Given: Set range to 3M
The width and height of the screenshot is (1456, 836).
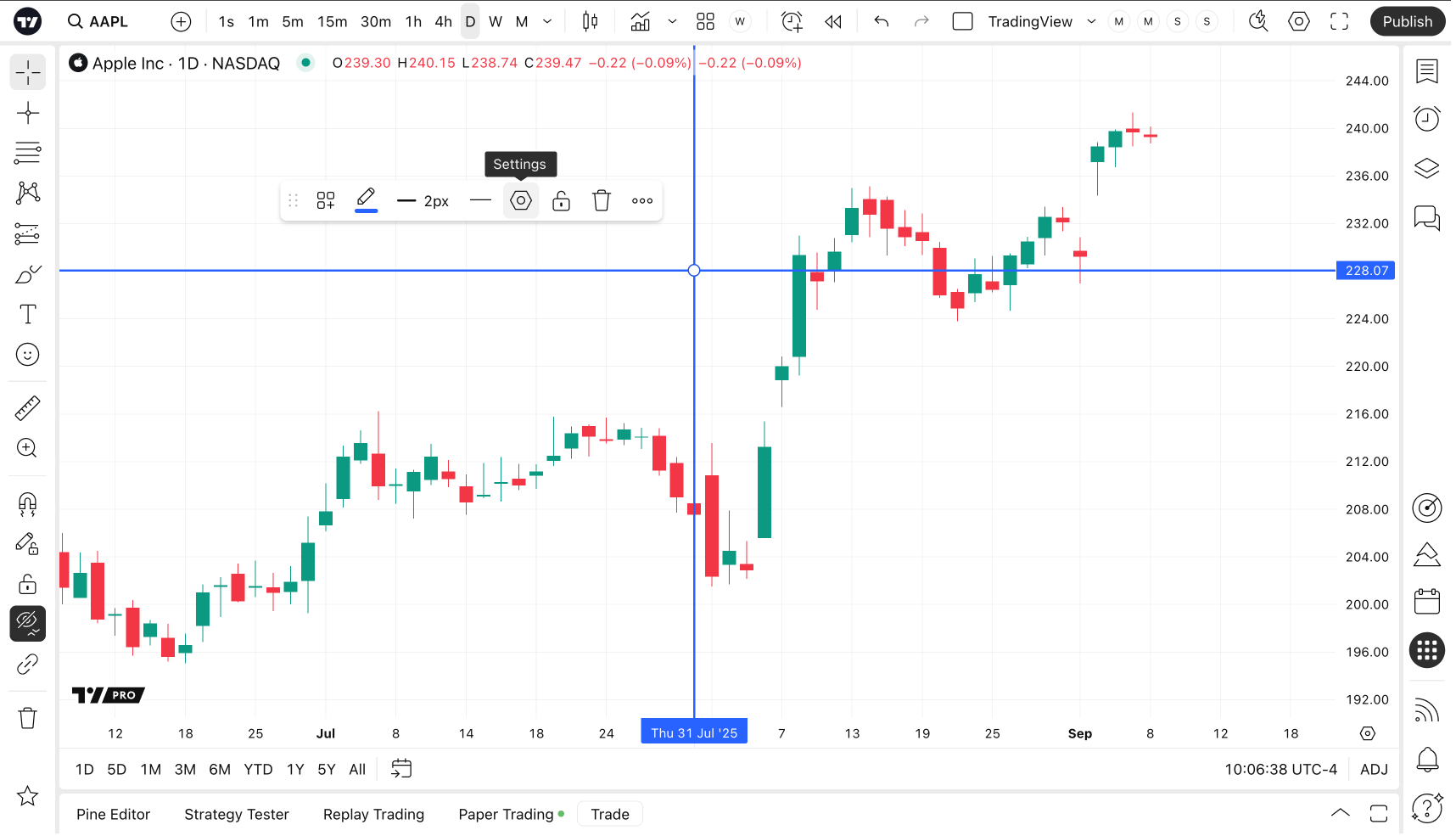Looking at the screenshot, I should 185,770.
